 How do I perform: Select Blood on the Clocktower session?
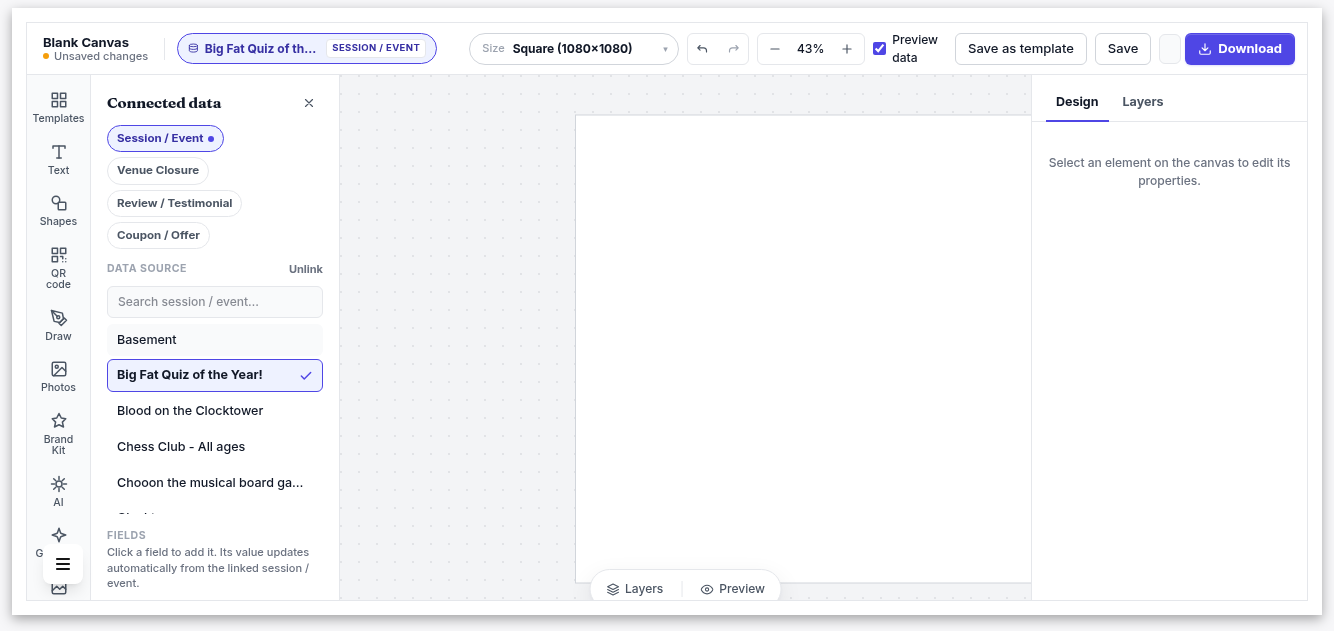pyautogui.click(x=215, y=411)
